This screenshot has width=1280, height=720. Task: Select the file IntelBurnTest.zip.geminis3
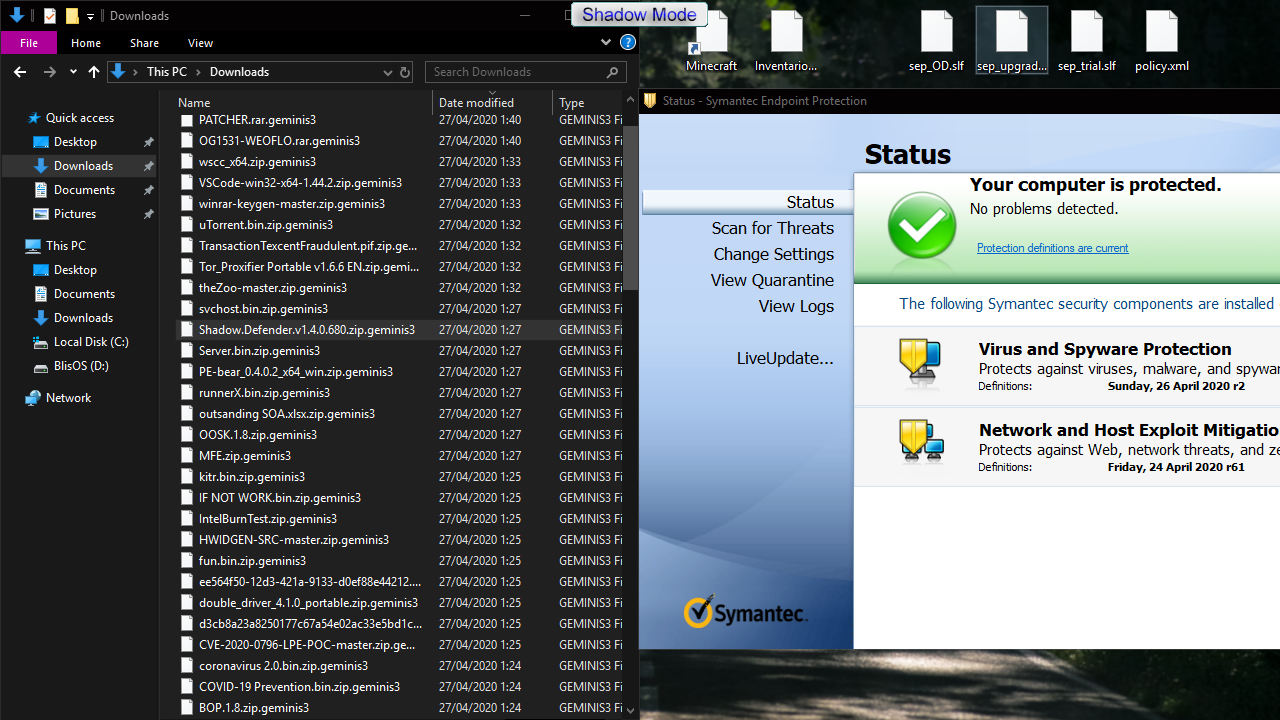pyautogui.click(x=400, y=519)
